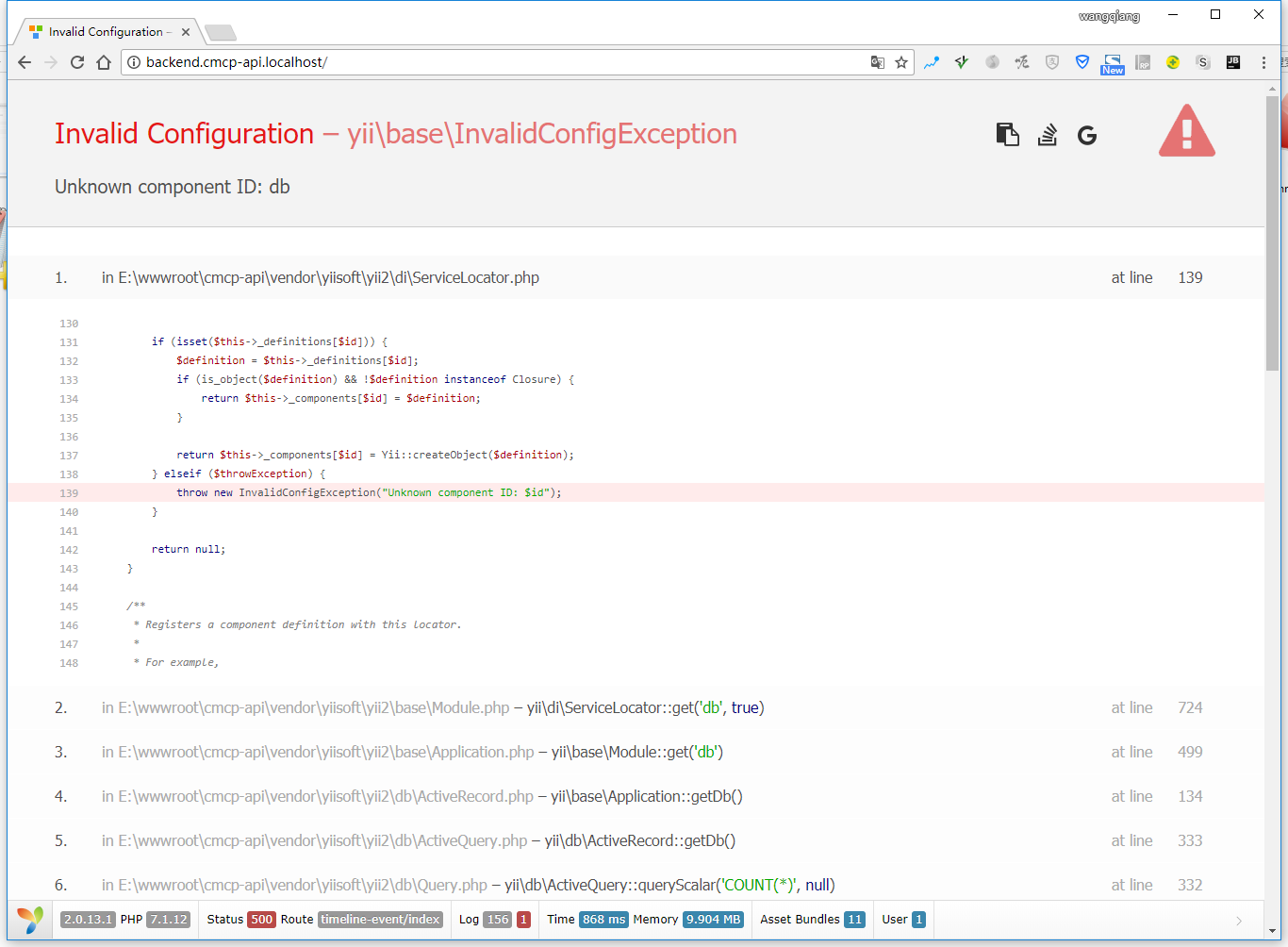This screenshot has width=1288, height=947.
Task: Copy the stacktrace using the clipboard icon
Action: pos(1007,135)
